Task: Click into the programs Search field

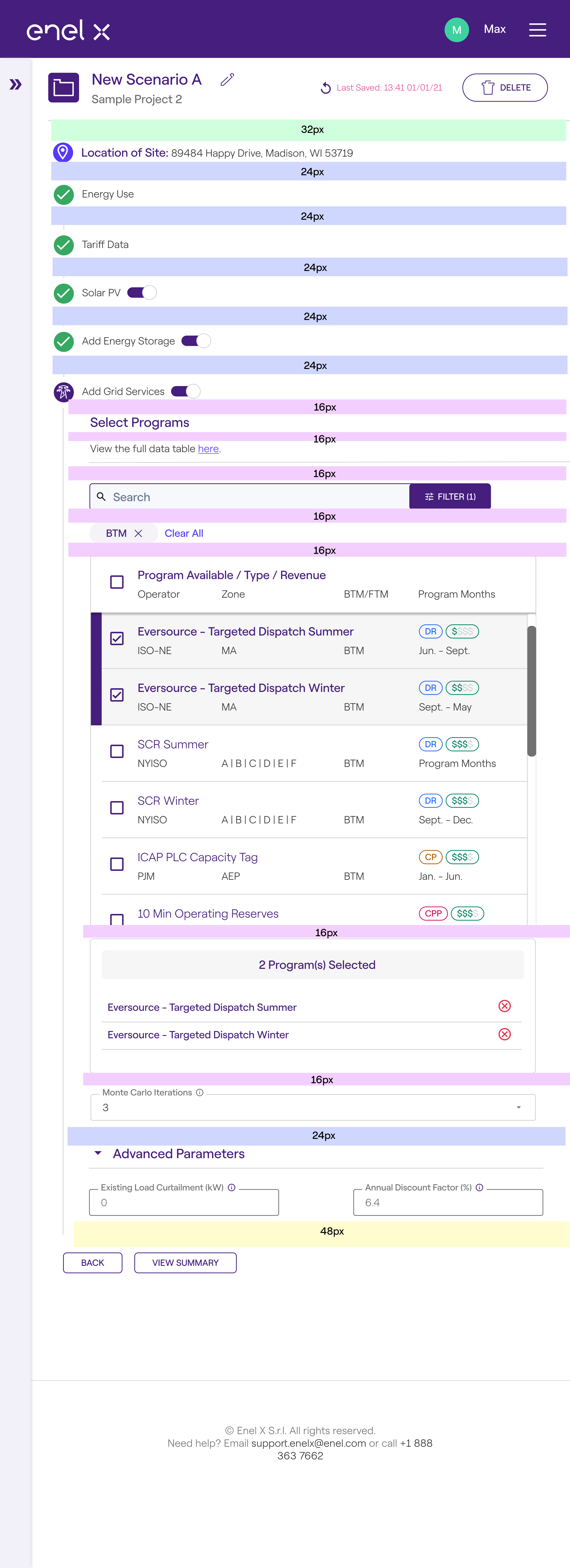Action: click(x=249, y=497)
